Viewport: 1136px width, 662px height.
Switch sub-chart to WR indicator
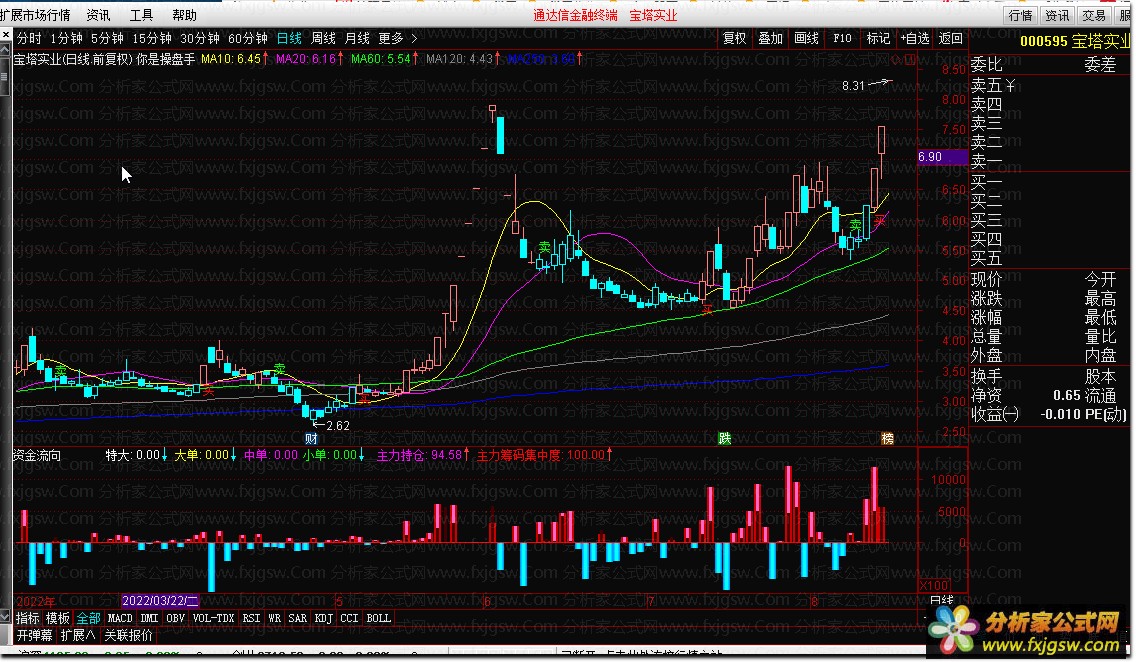coord(275,618)
